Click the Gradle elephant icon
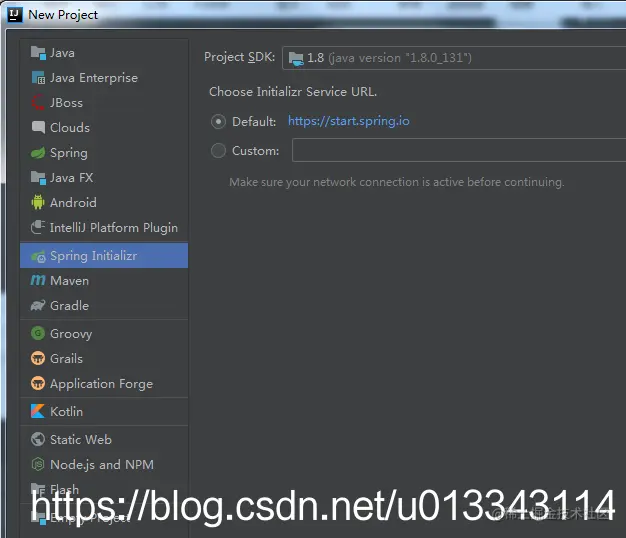This screenshot has height=538, width=626. coord(38,305)
